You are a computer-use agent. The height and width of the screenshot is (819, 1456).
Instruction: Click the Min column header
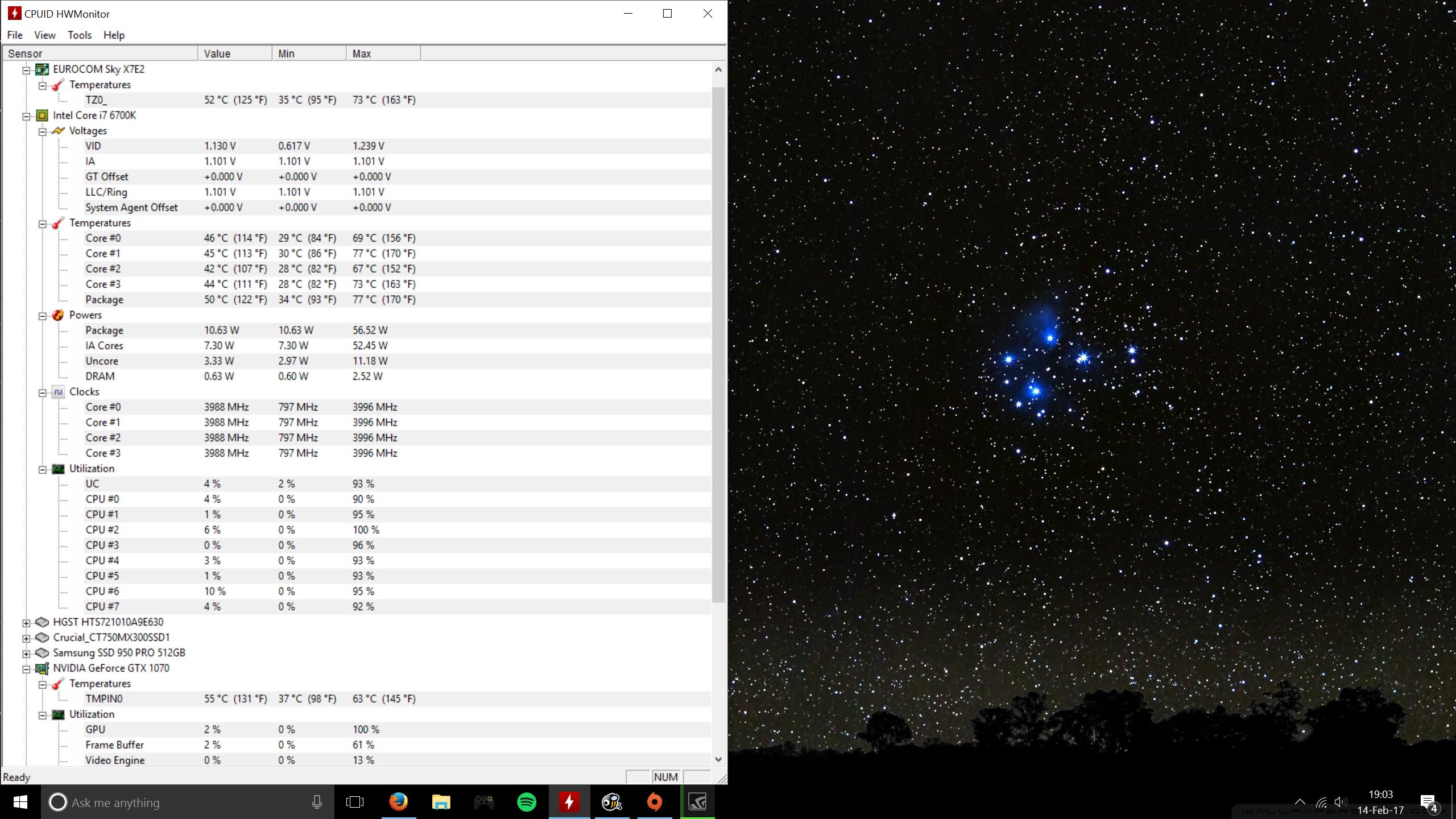click(309, 53)
